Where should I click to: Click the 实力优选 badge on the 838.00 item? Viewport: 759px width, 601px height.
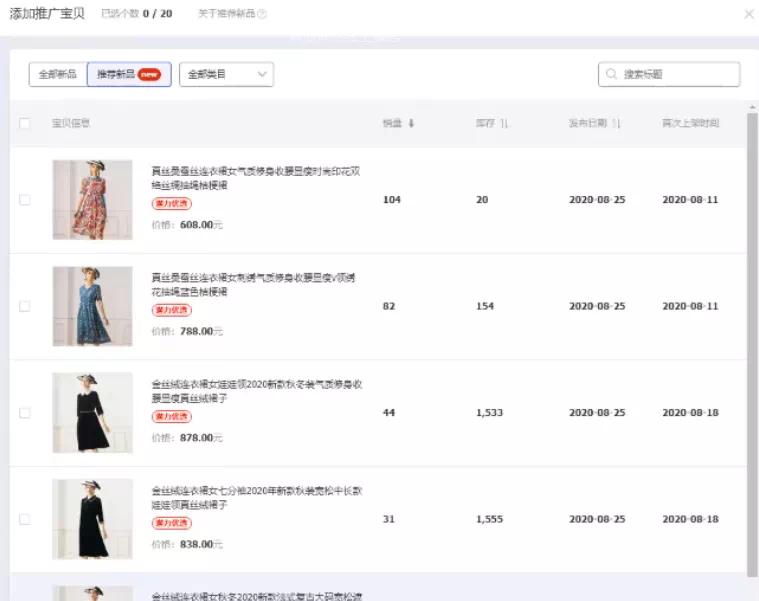pos(172,523)
